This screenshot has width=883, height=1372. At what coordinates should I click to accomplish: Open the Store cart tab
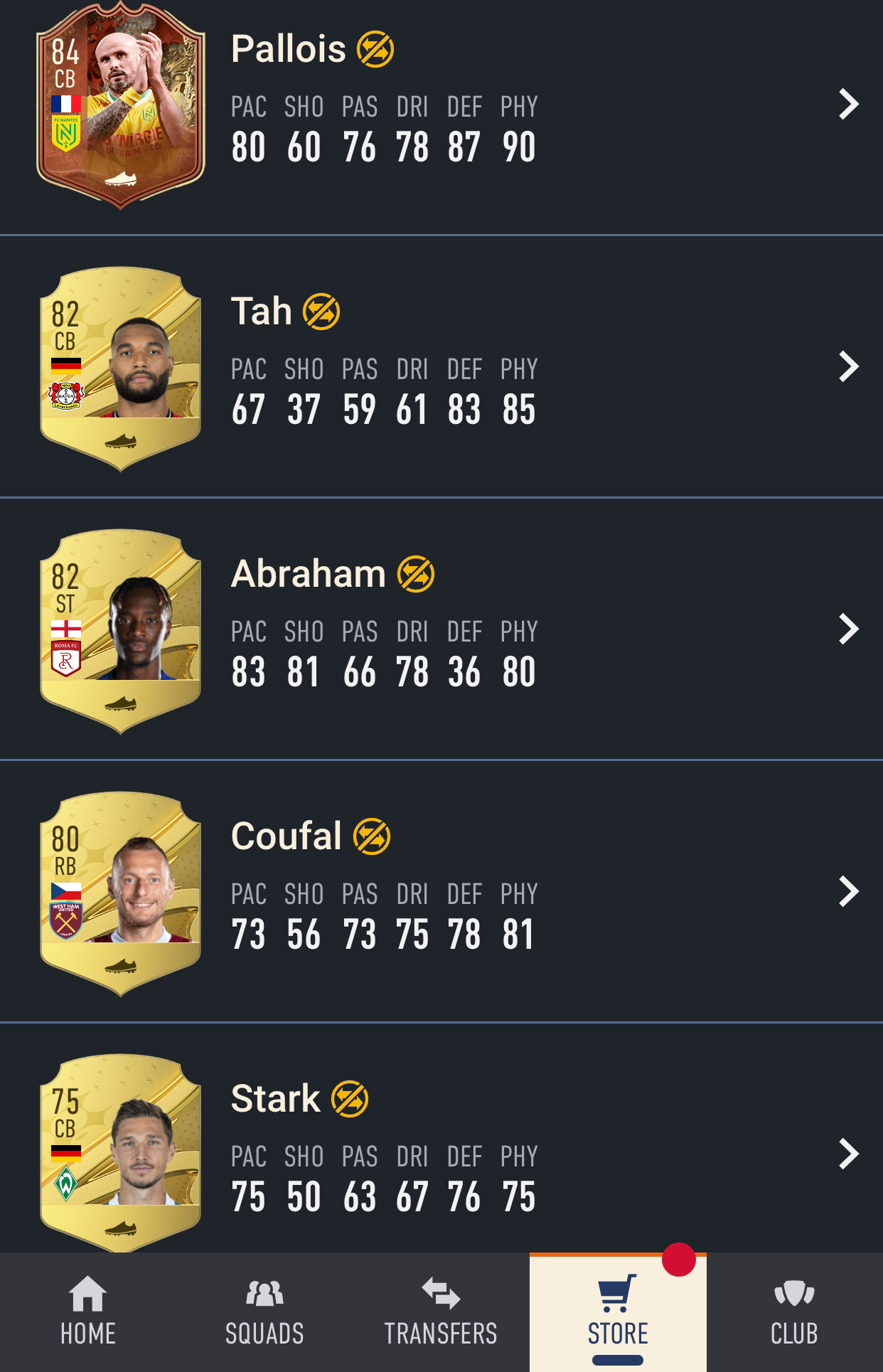coord(618,1312)
